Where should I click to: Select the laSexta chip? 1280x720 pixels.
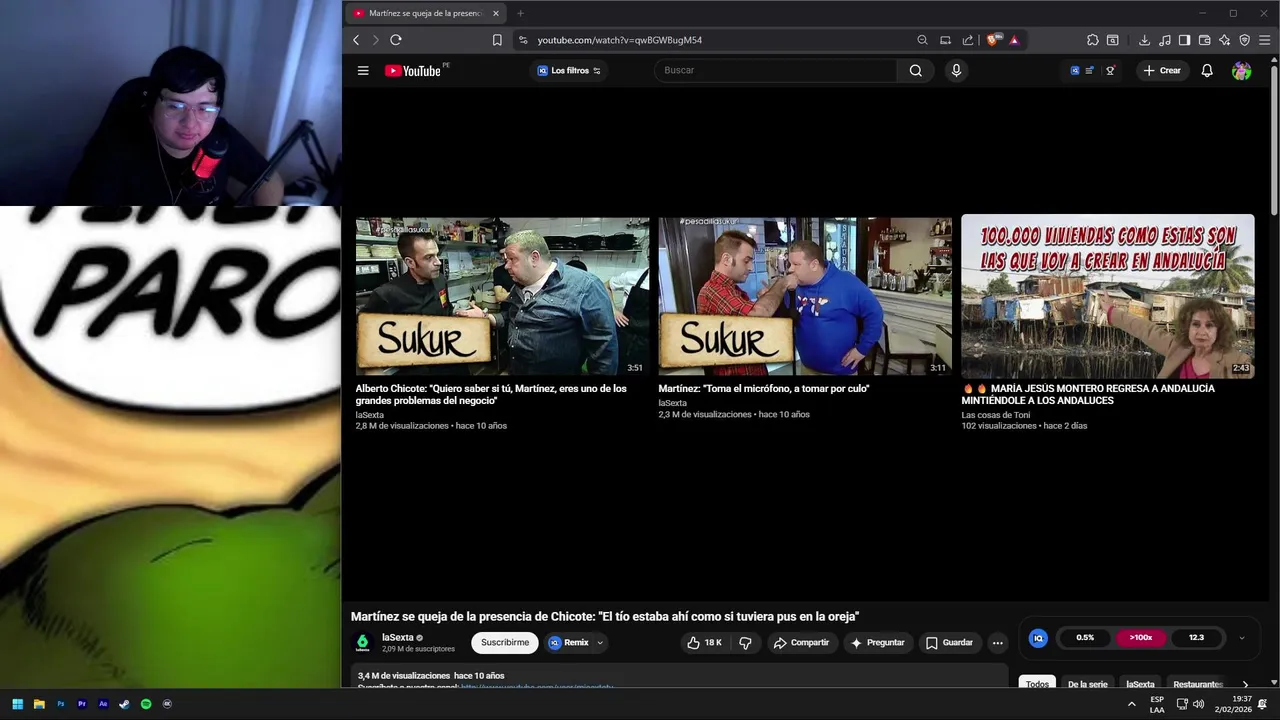point(1140,684)
